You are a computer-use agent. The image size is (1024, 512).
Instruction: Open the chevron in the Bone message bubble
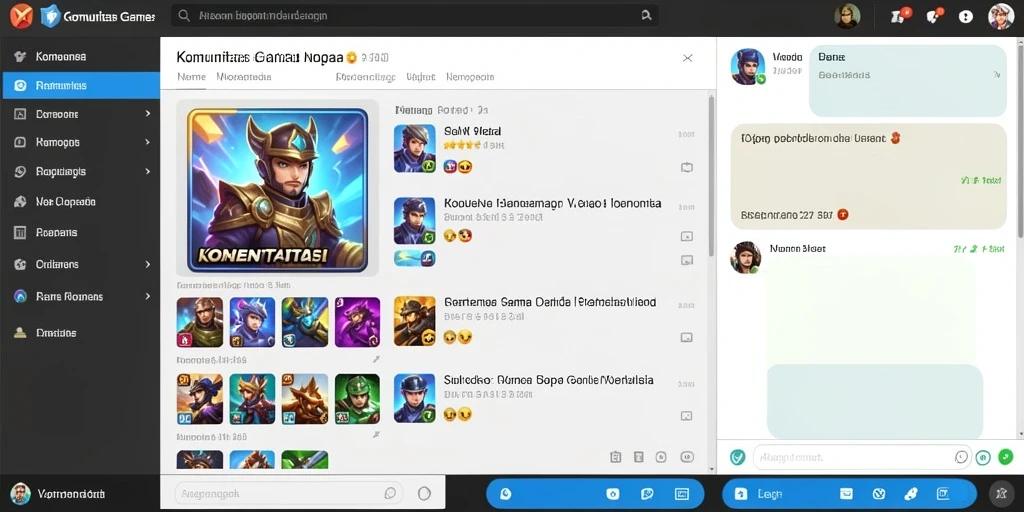997,75
